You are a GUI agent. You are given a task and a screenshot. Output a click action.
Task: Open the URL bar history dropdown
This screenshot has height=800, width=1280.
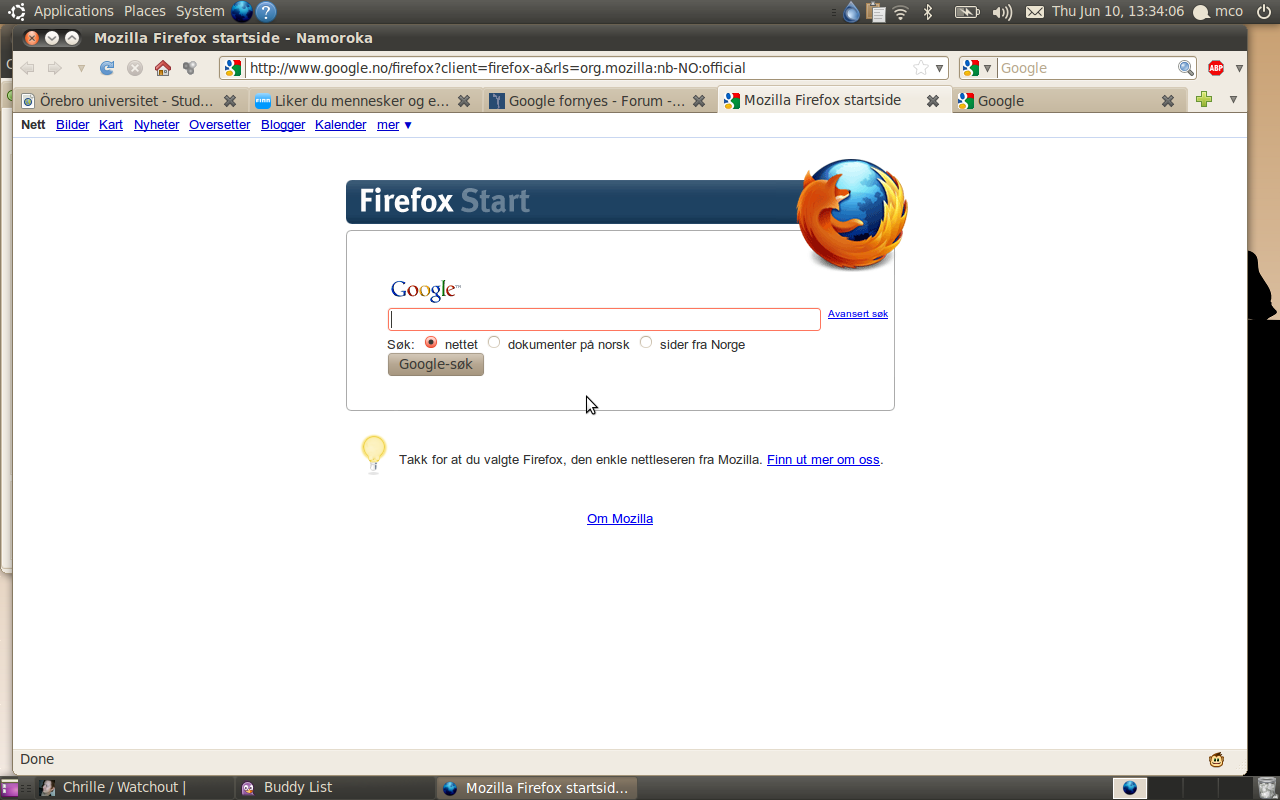940,68
